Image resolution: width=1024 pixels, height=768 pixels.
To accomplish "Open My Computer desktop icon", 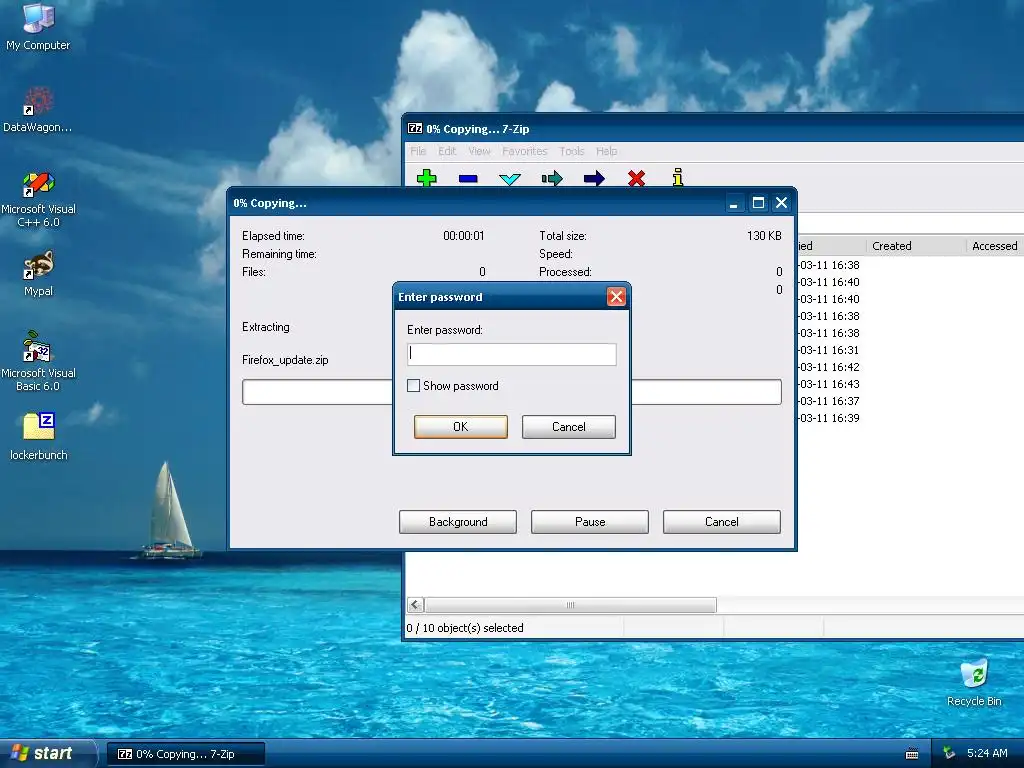I will coord(38,26).
